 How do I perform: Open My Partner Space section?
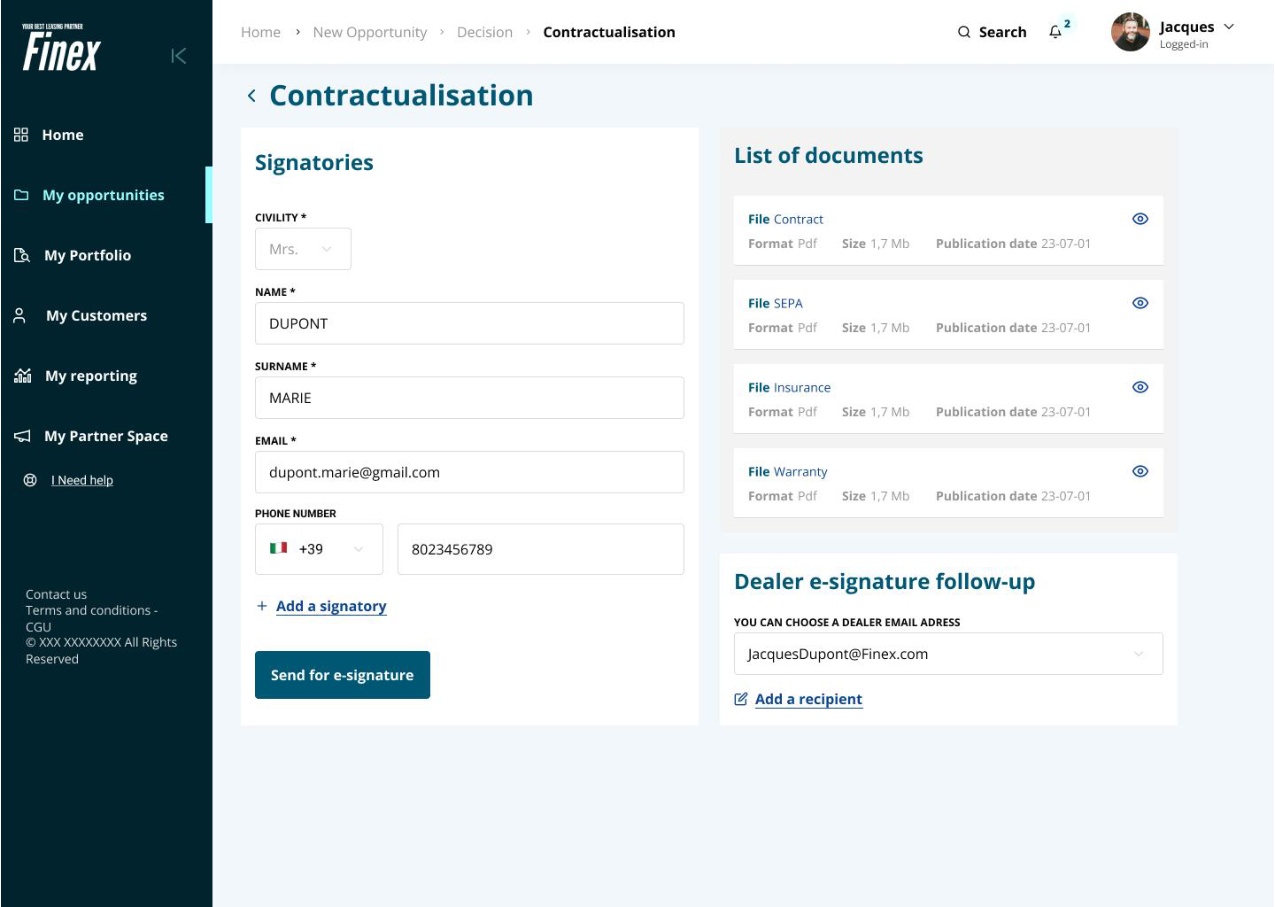tap(106, 436)
